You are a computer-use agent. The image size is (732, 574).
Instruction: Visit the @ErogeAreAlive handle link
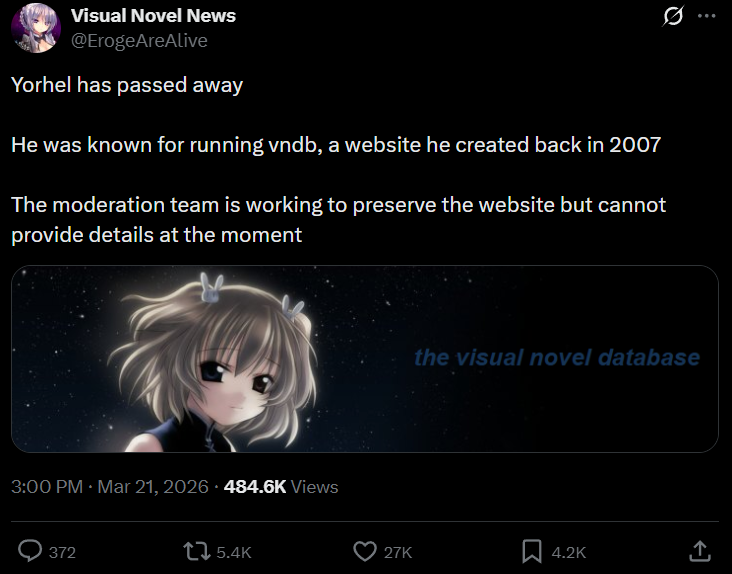click(139, 41)
